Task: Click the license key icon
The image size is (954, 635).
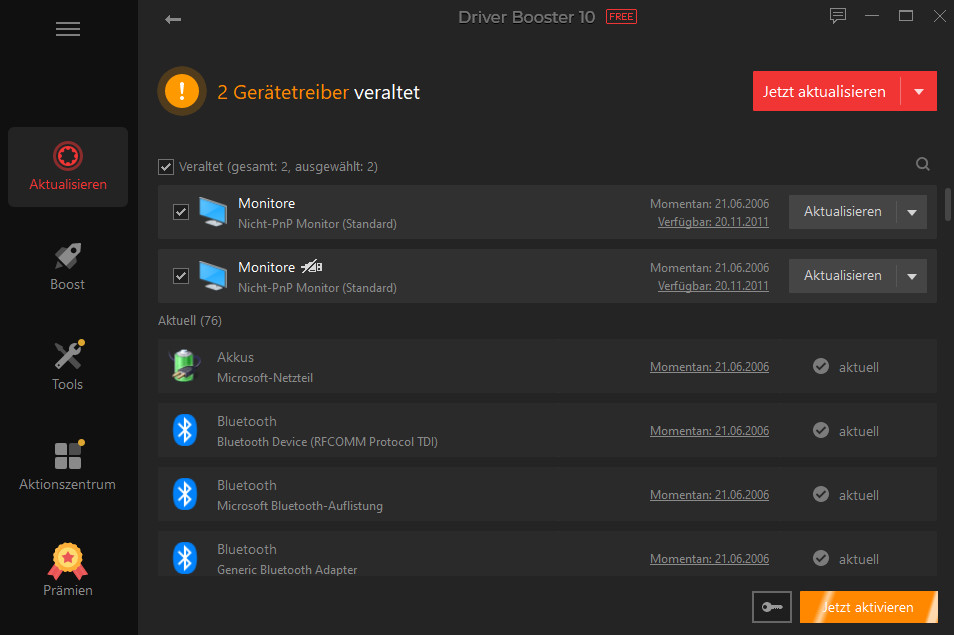Action: click(x=771, y=607)
